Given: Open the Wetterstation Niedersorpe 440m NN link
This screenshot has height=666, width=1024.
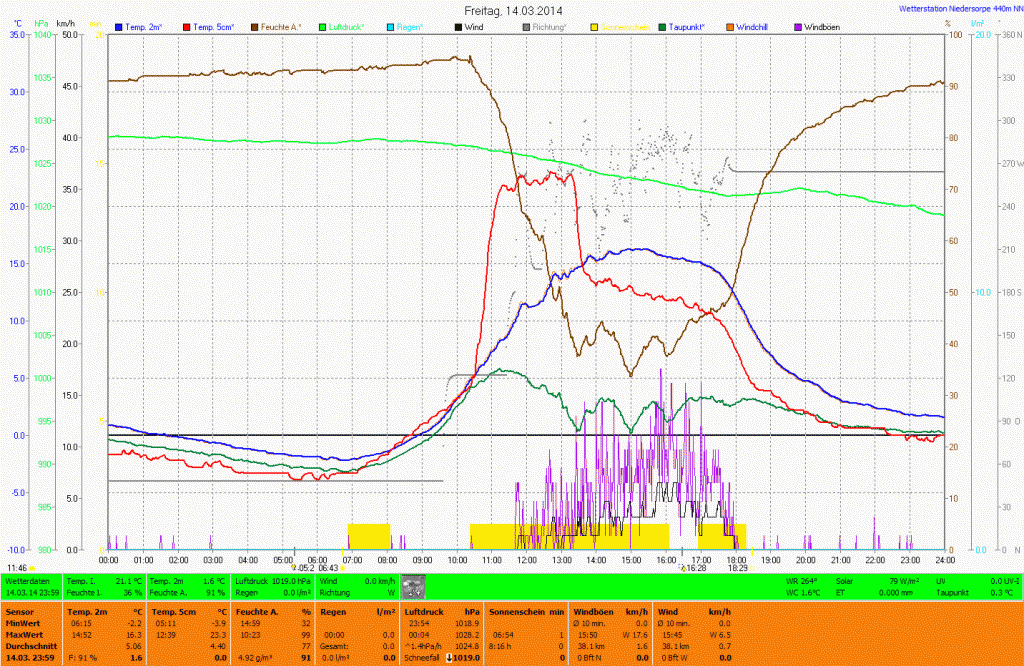Looking at the screenshot, I should pyautogui.click(x=961, y=8).
